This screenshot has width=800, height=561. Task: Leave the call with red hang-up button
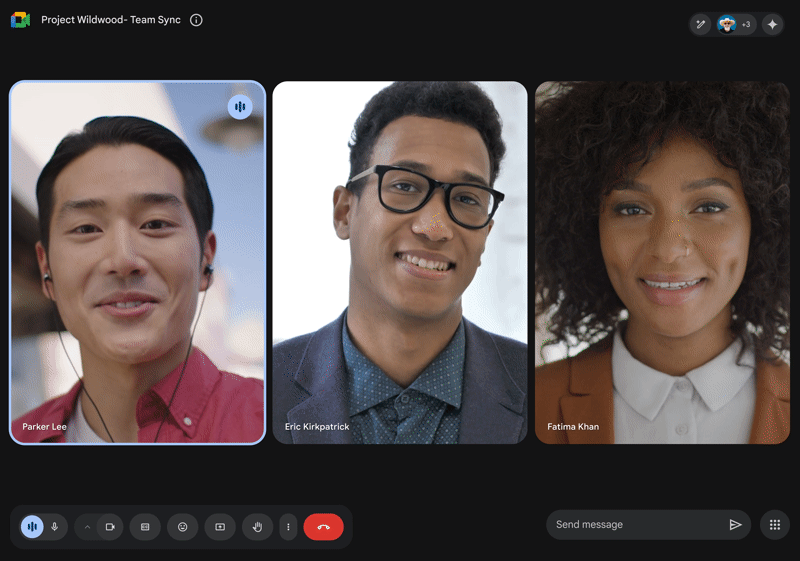click(323, 527)
